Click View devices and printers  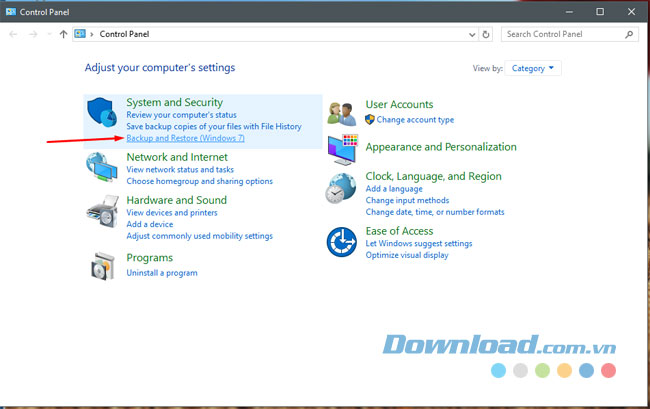coord(172,213)
